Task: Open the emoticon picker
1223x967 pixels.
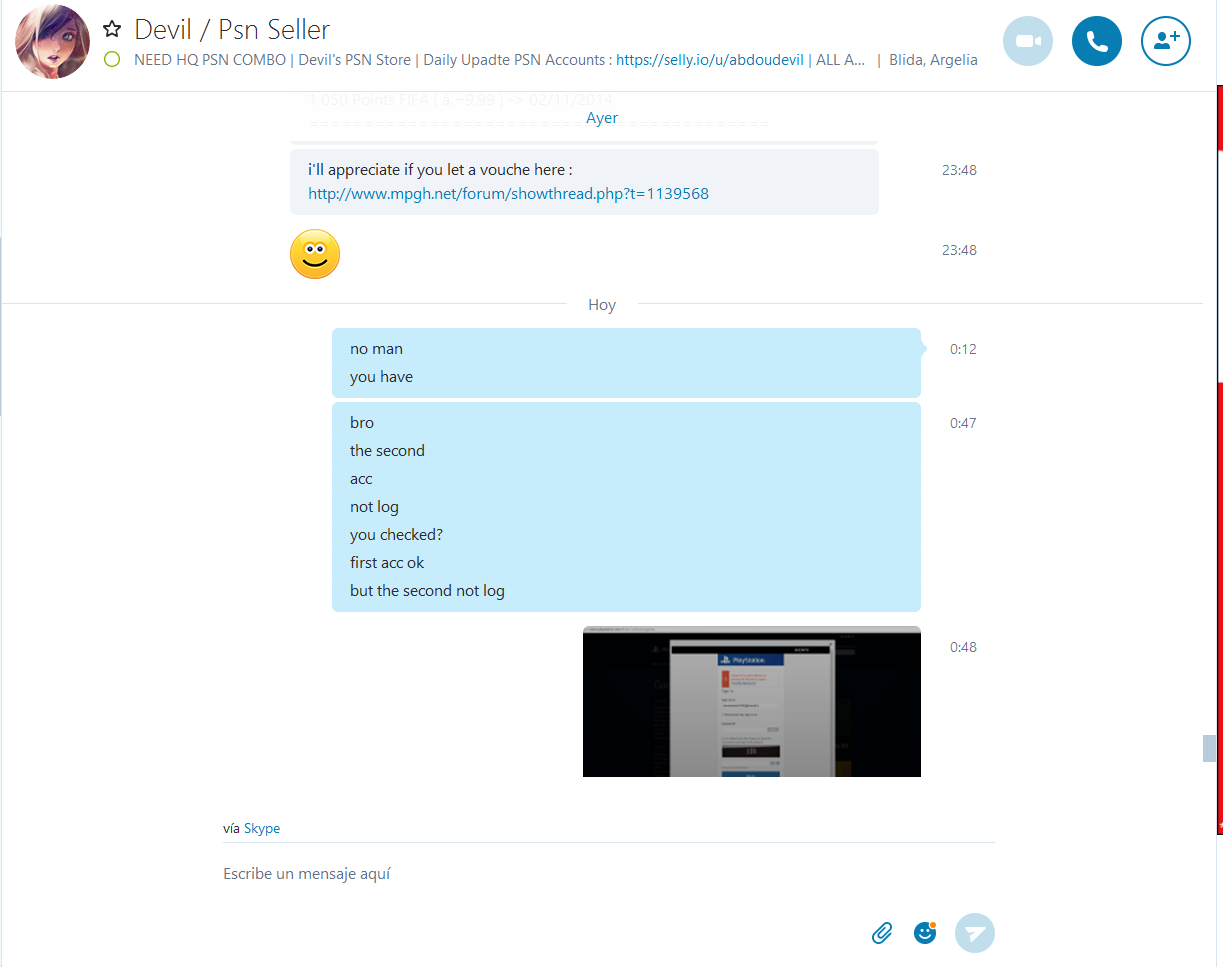Action: (x=925, y=933)
